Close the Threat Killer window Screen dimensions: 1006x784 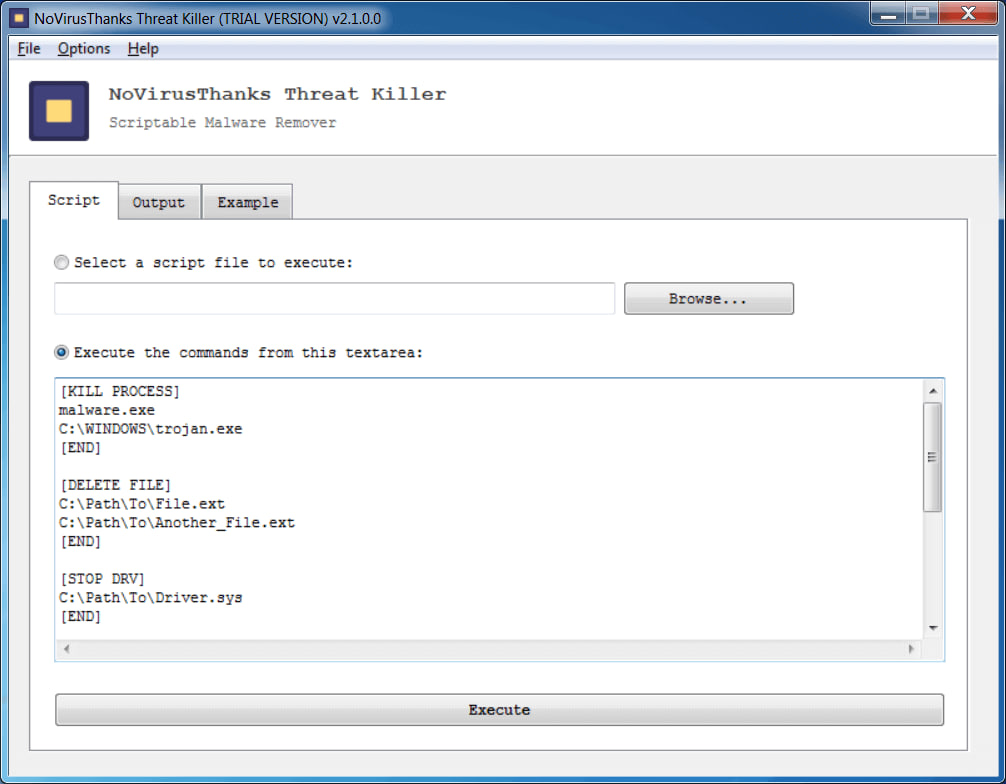click(968, 13)
